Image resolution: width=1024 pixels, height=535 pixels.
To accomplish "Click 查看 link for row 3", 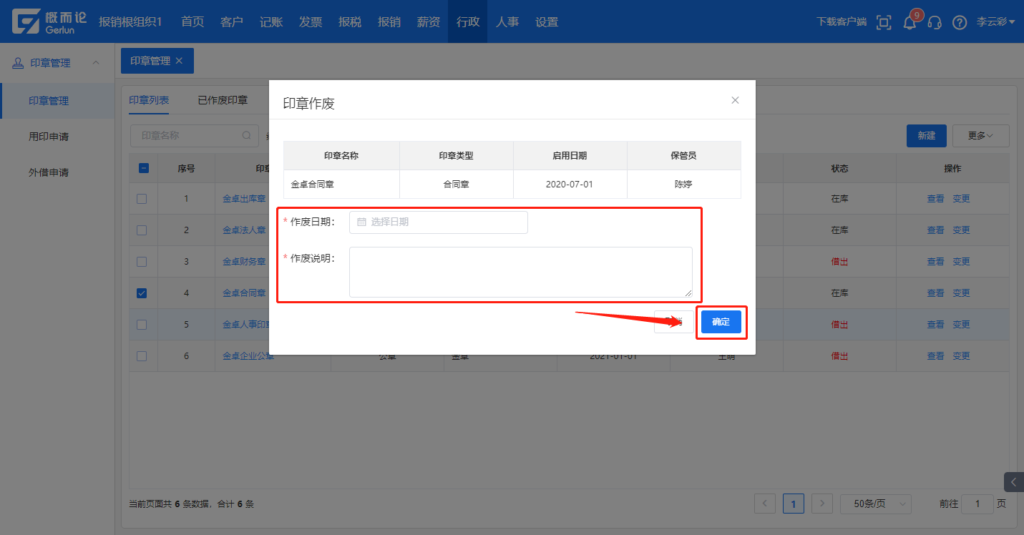I will pyautogui.click(x=935, y=261).
